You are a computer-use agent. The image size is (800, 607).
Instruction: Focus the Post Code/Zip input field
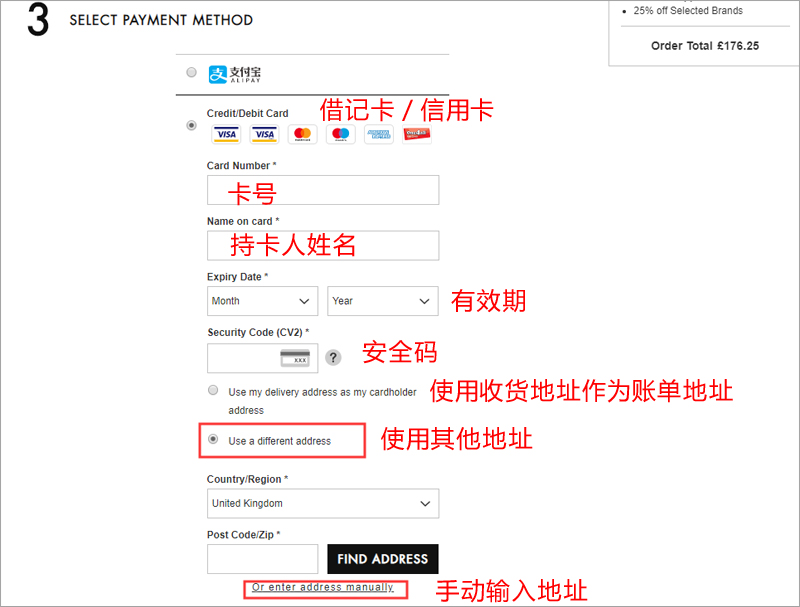pos(262,559)
